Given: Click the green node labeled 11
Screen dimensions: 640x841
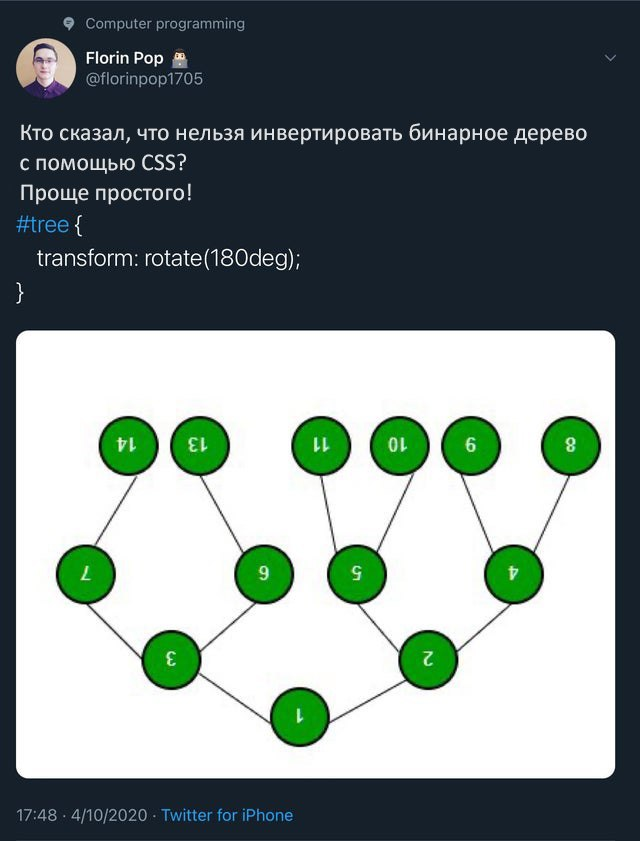Looking at the screenshot, I should click(x=321, y=446).
